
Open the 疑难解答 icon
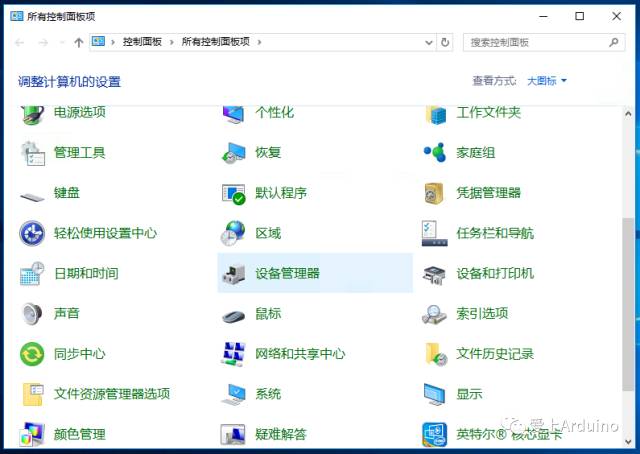[x=233, y=434]
